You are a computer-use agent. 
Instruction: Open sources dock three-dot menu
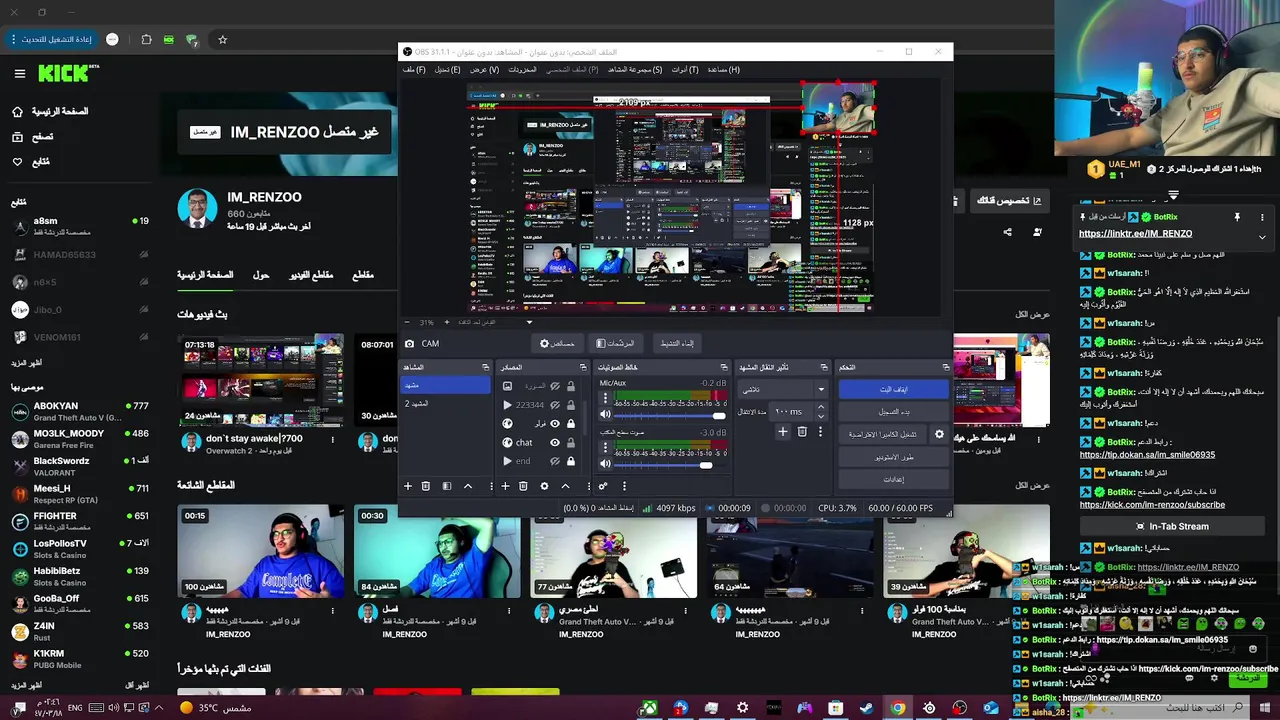[587, 486]
